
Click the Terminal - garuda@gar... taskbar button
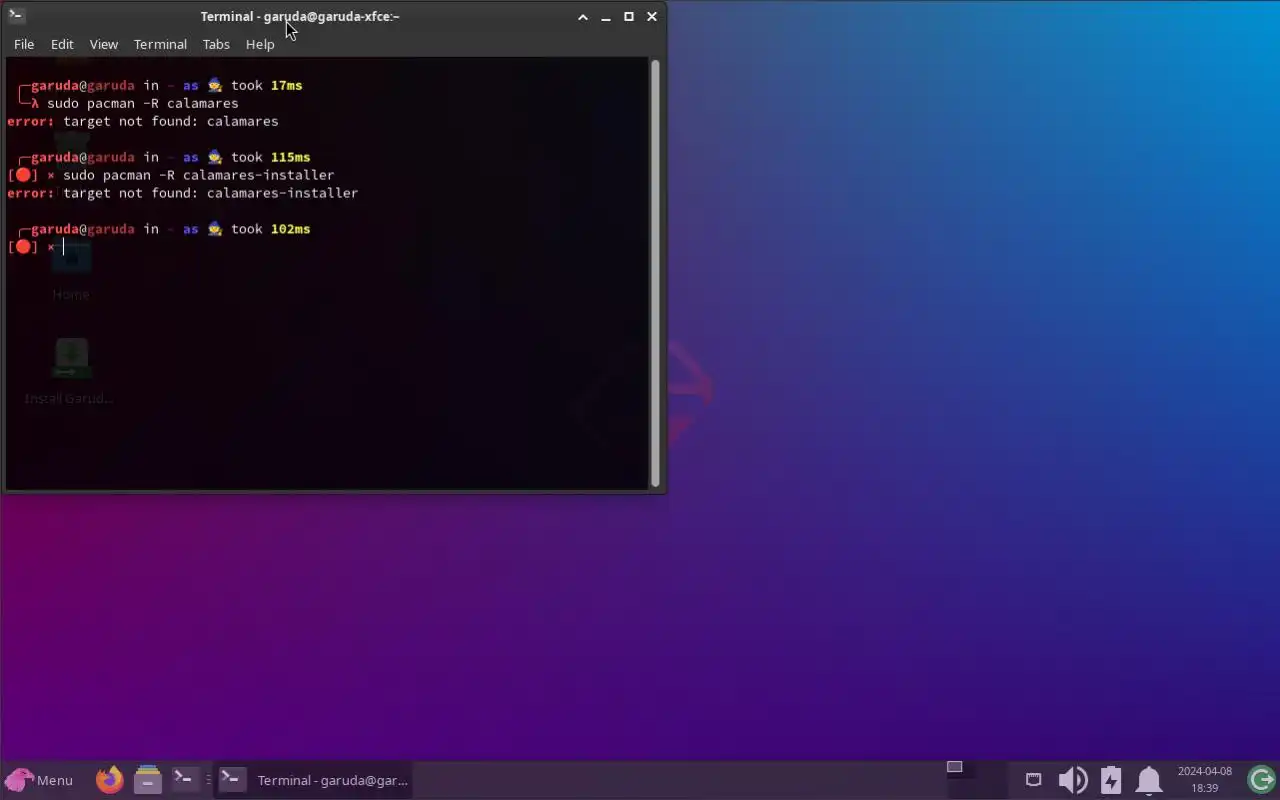click(314, 780)
